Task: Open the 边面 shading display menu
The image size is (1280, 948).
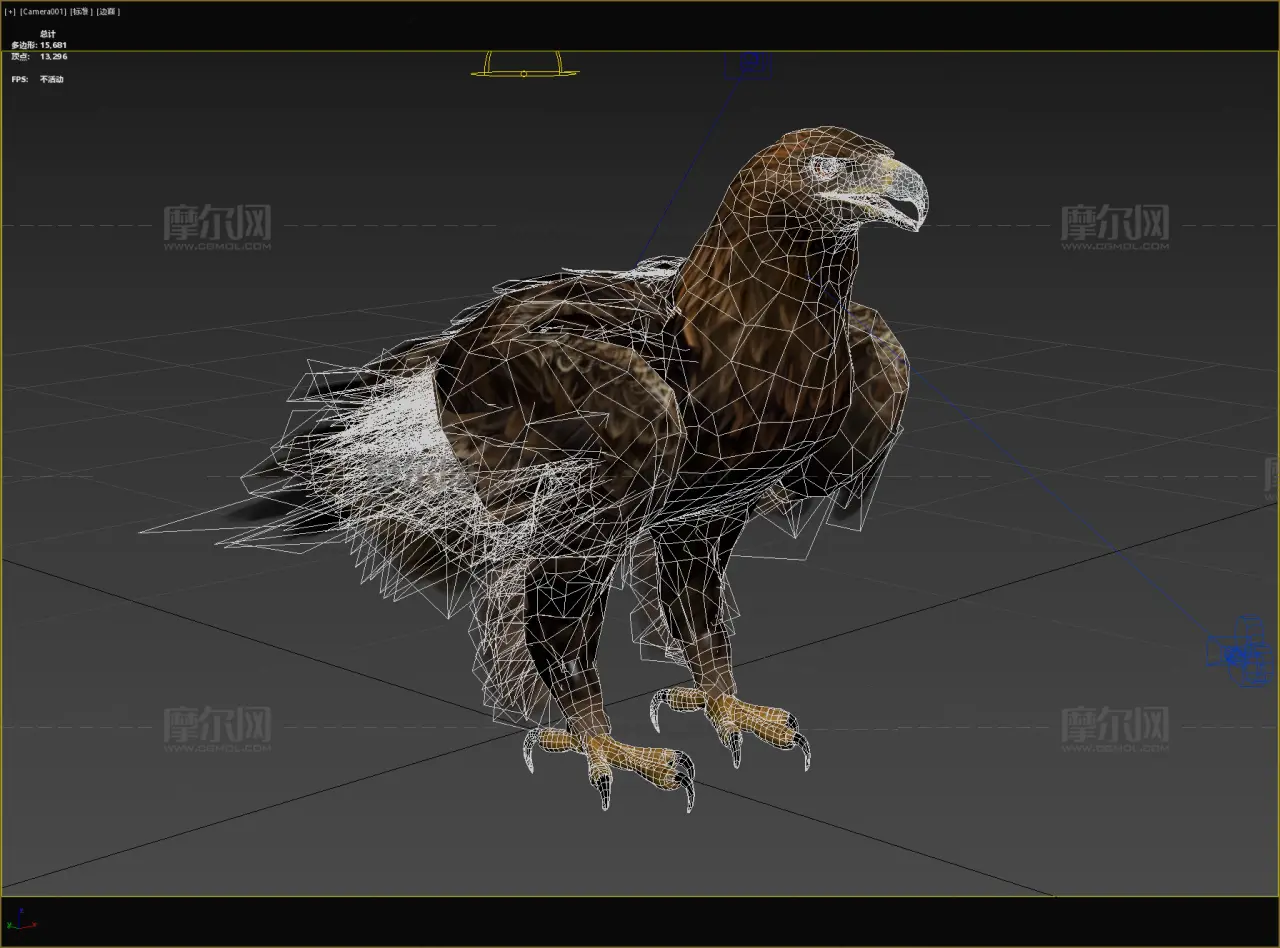Action: (108, 12)
